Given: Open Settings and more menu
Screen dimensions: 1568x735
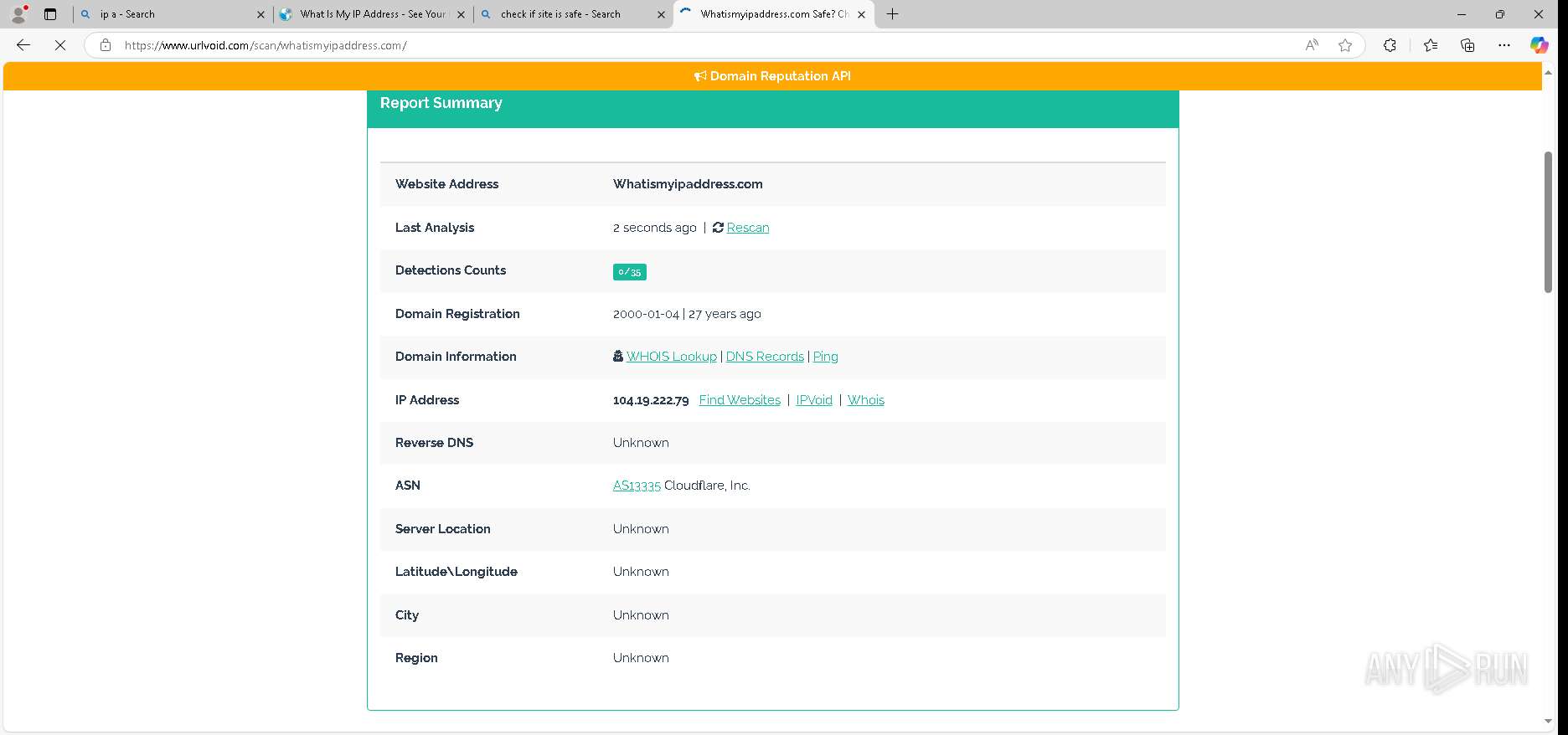Looking at the screenshot, I should coord(1504,45).
